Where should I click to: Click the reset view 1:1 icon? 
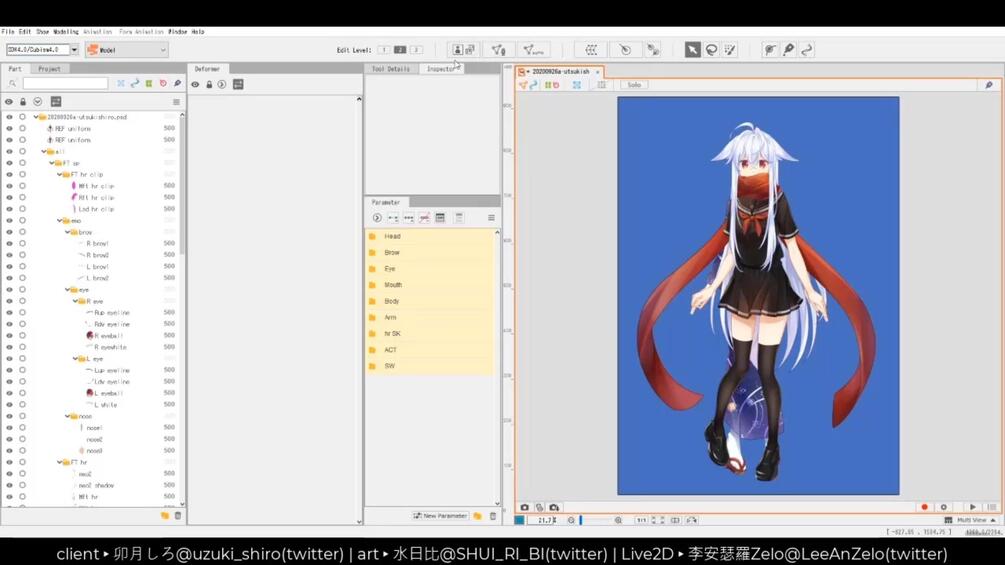[x=641, y=520]
